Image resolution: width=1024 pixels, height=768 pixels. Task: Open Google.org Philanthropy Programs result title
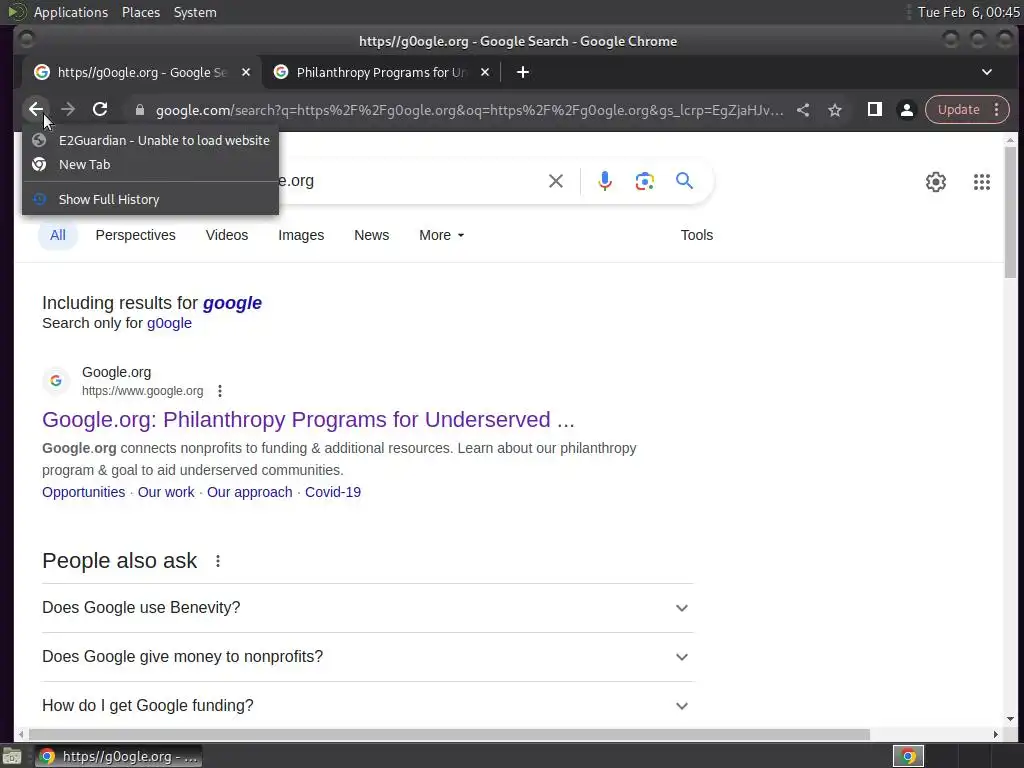click(308, 419)
